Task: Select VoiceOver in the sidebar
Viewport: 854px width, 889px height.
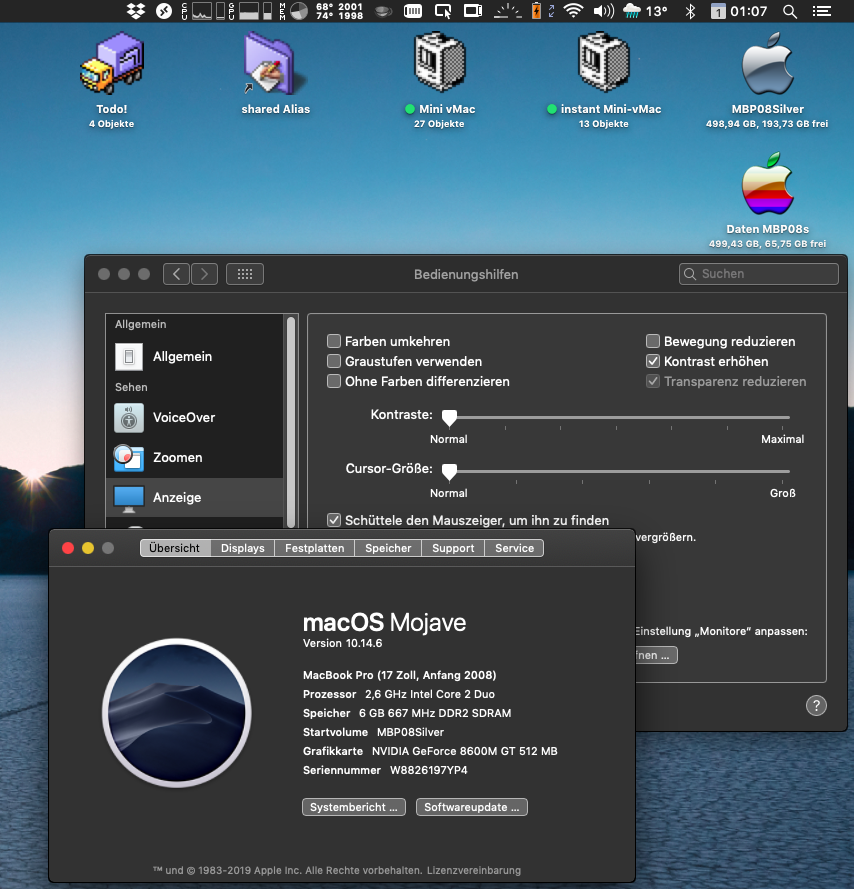Action: [x=195, y=418]
